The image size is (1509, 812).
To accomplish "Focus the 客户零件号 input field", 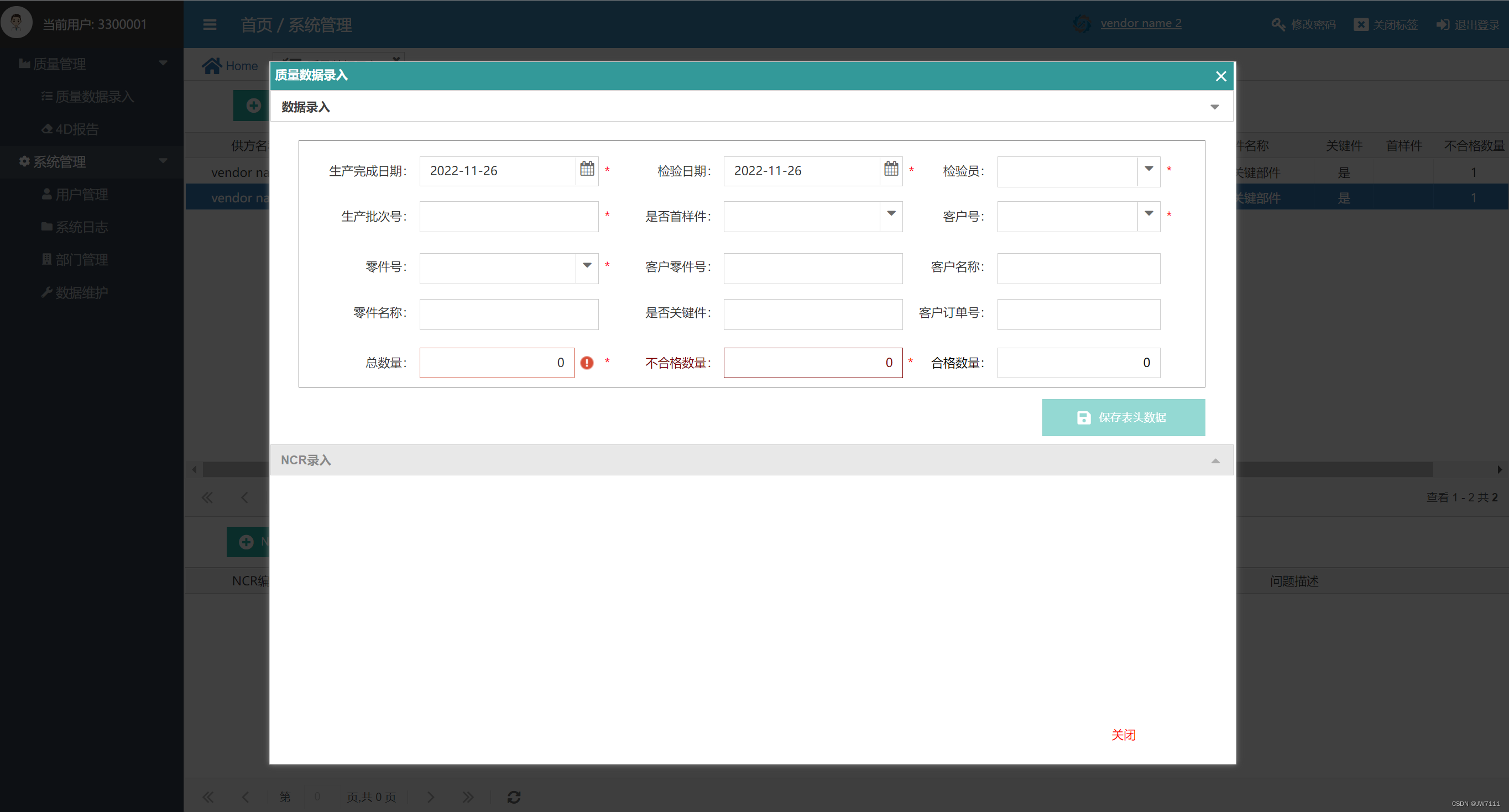I will [x=812, y=268].
